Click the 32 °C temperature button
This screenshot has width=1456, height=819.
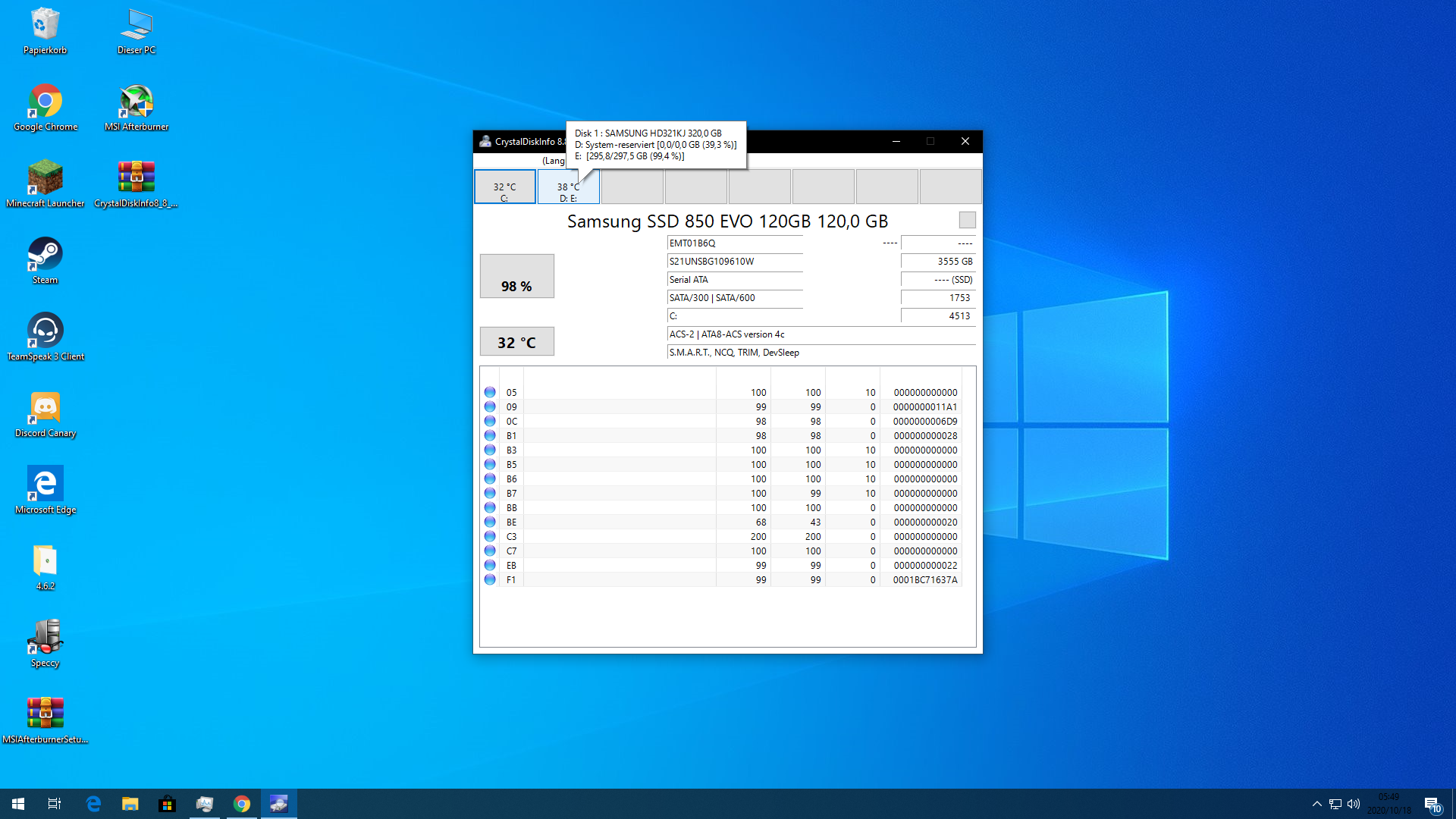tap(516, 342)
